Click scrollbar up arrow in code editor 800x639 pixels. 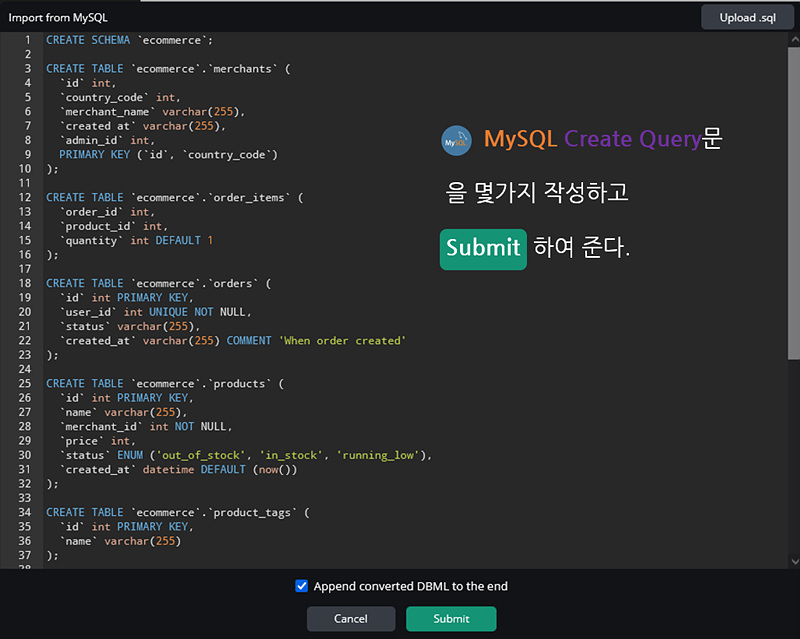click(794, 39)
